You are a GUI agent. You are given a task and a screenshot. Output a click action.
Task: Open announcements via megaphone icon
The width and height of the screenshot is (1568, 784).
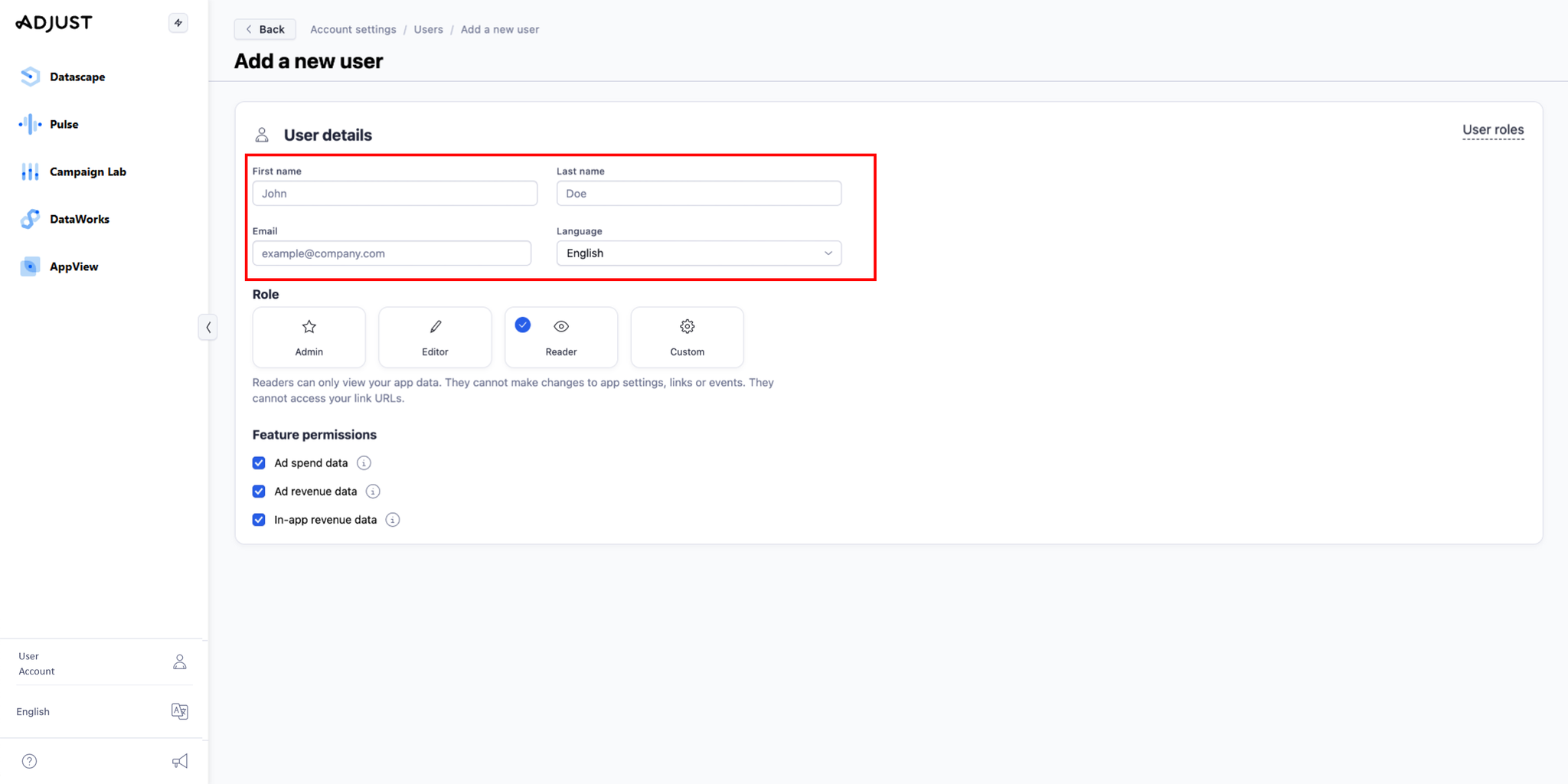(x=180, y=761)
